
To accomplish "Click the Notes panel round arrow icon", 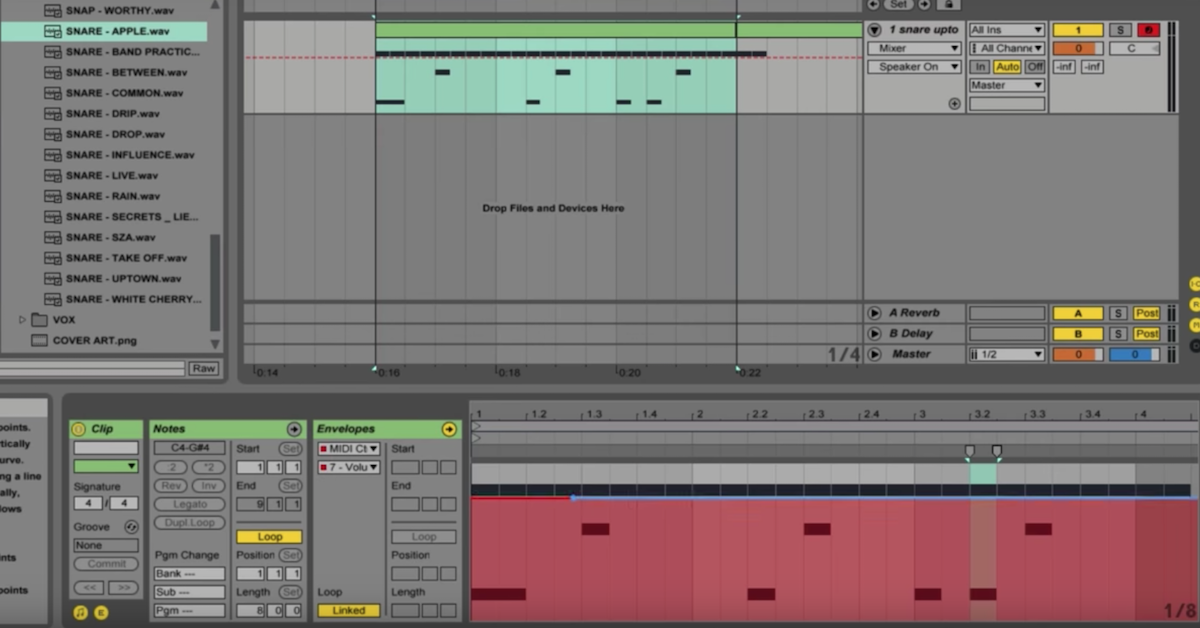I will [294, 428].
